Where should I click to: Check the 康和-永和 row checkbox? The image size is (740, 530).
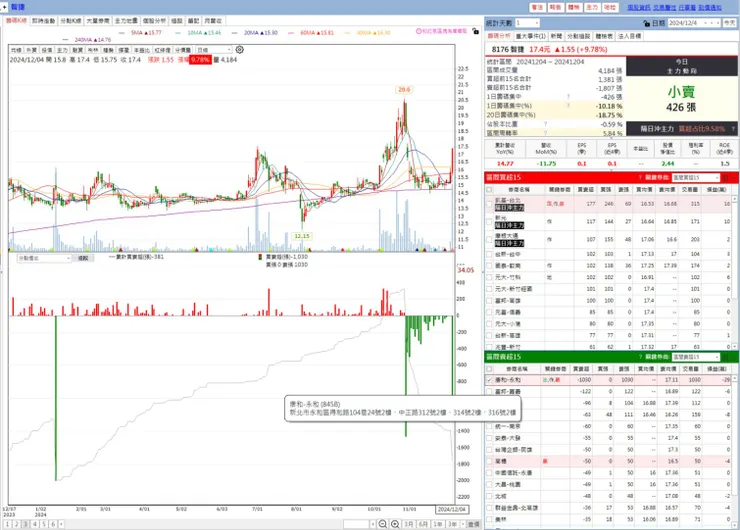coord(489,380)
